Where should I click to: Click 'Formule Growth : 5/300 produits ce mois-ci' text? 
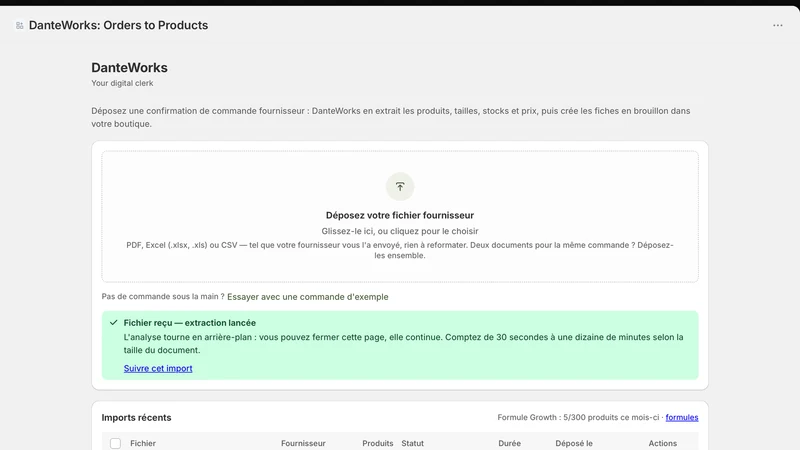(x=578, y=417)
